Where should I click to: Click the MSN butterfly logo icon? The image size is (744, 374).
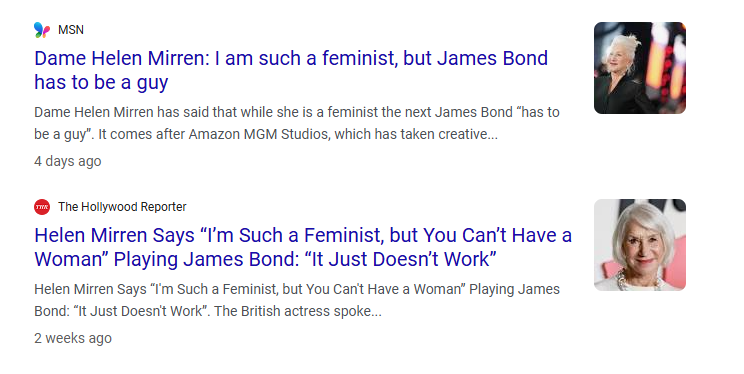pyautogui.click(x=42, y=30)
